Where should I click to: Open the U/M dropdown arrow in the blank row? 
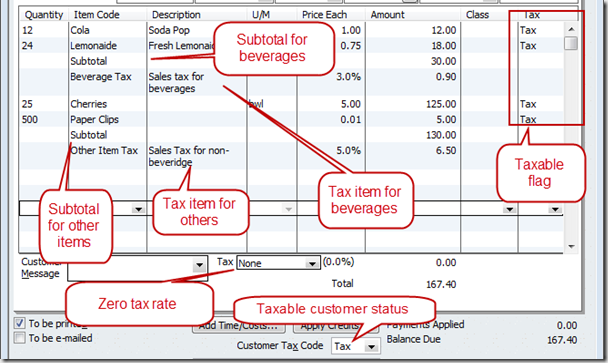click(x=288, y=209)
